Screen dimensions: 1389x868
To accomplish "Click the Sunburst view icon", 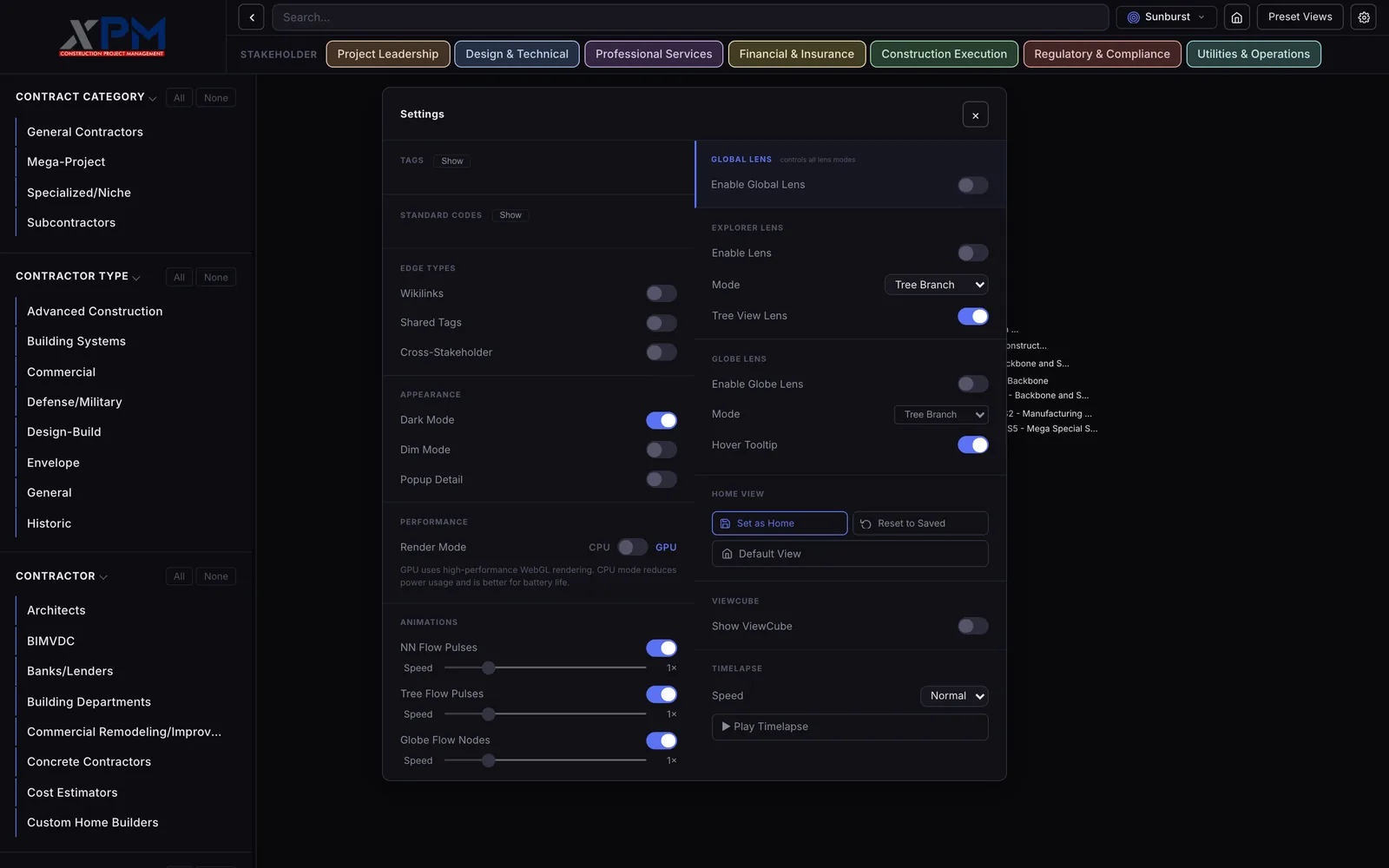I will click(x=1133, y=17).
